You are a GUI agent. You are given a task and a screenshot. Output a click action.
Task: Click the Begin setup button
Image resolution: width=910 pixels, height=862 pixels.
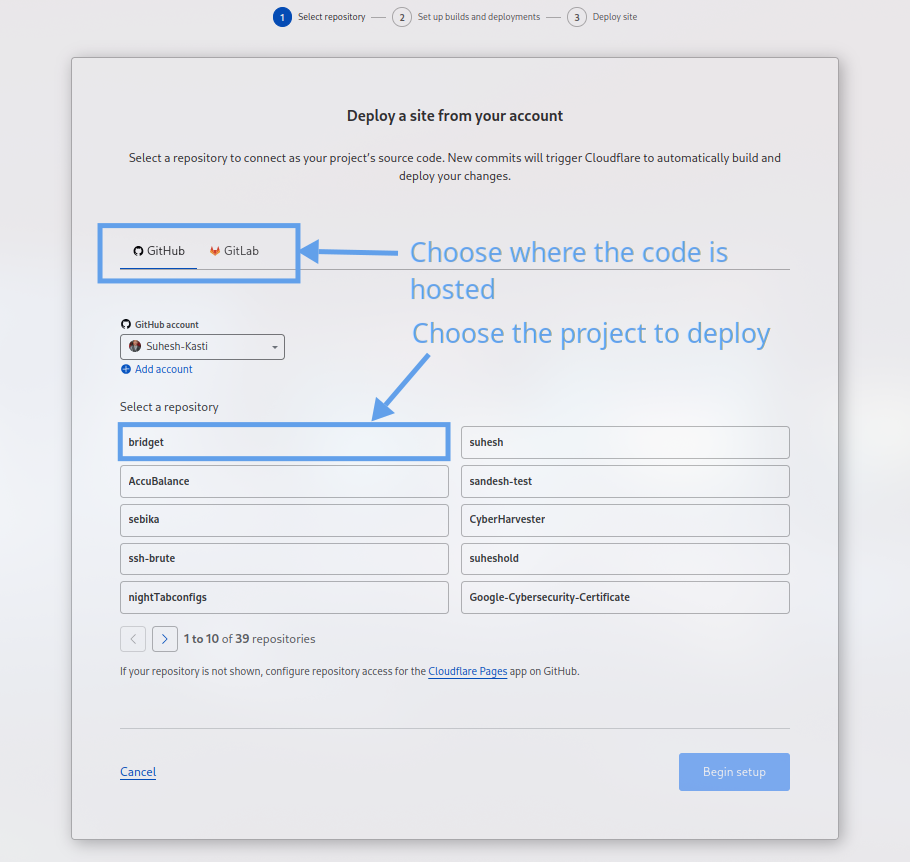(734, 771)
